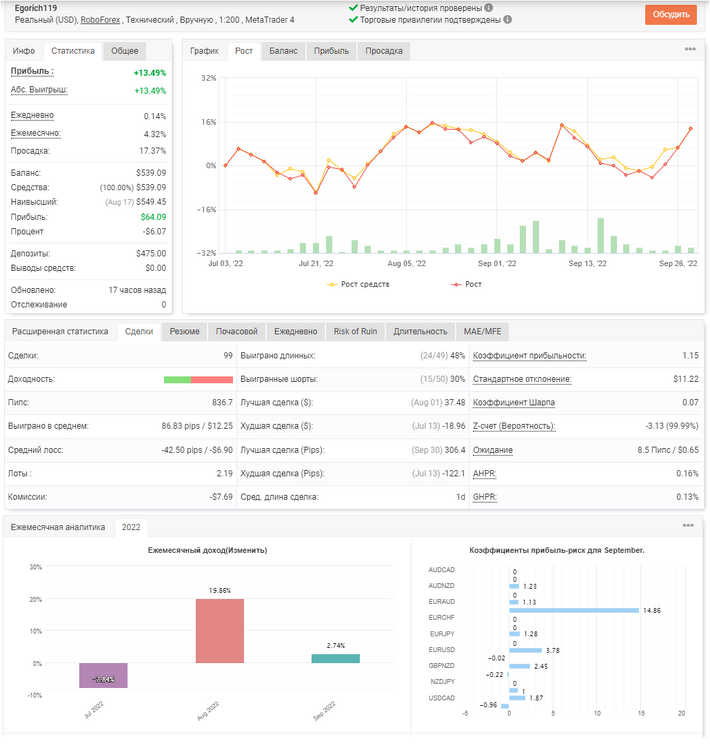Click 'Sep 13, '22' axis label

tap(588, 264)
